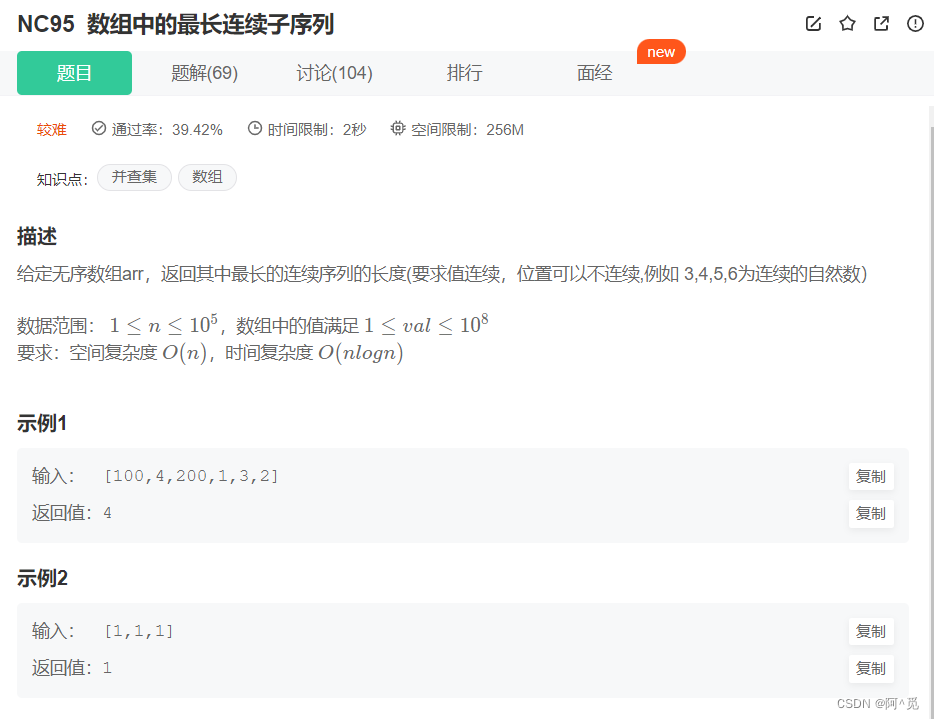Click the 要求 complexity requirement line
The width and height of the screenshot is (934, 719).
(210, 353)
